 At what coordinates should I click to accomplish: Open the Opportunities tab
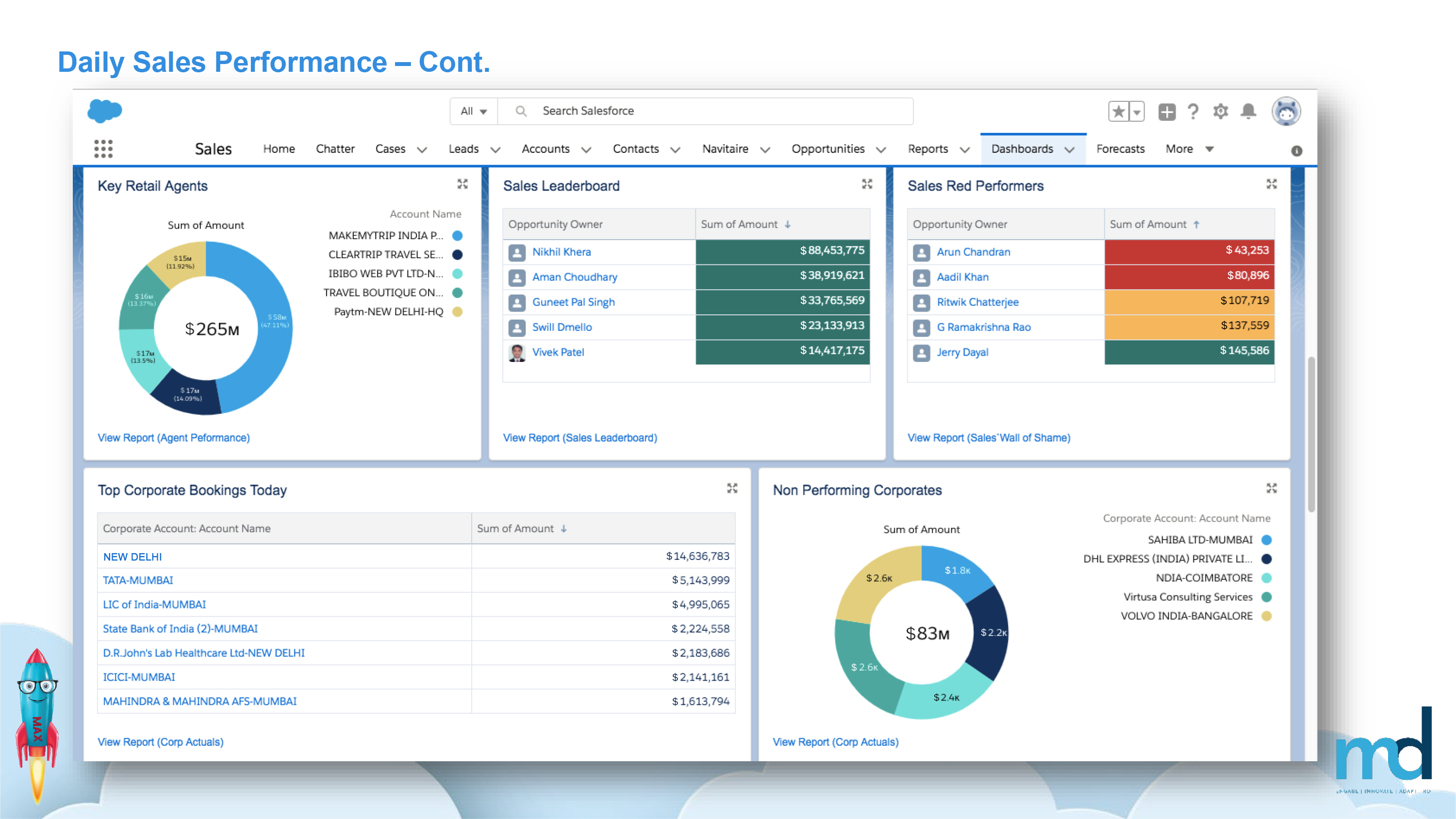[827, 149]
